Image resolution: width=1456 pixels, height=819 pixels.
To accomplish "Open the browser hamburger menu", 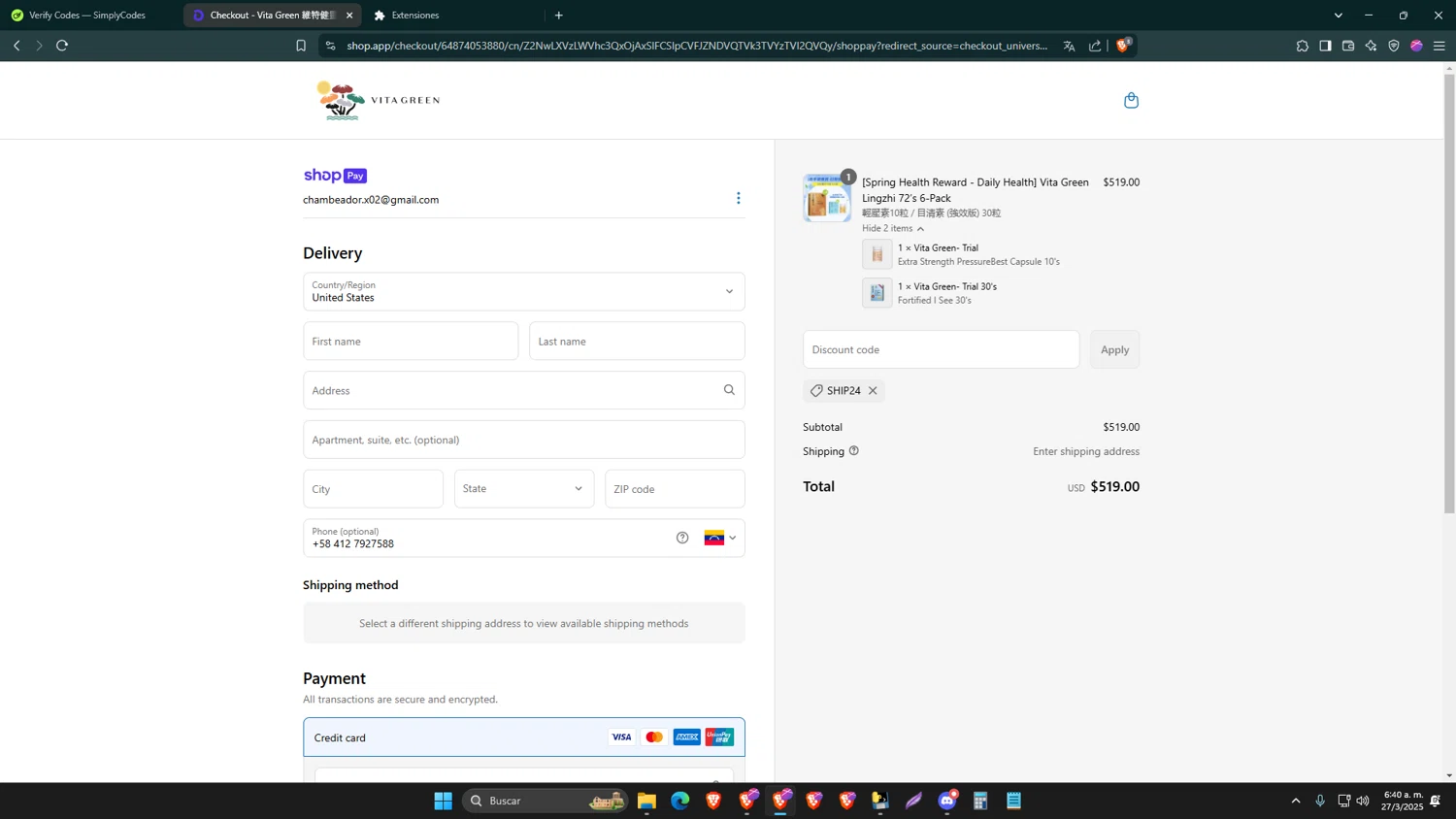I will [1439, 46].
